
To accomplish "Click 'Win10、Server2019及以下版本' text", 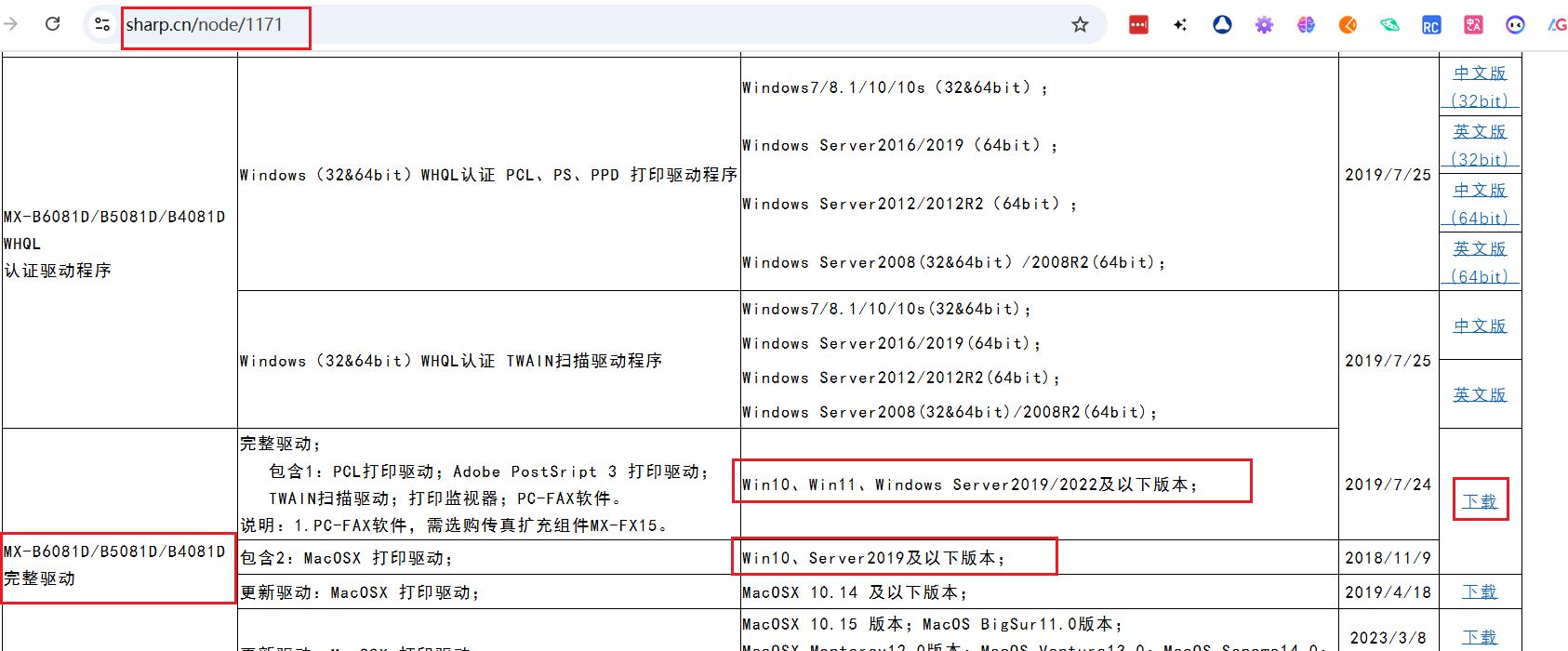I will (874, 558).
